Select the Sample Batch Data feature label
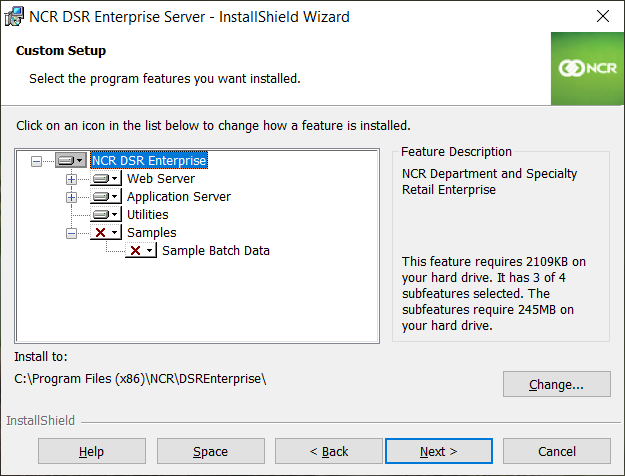The height and width of the screenshot is (476, 625). click(x=216, y=250)
